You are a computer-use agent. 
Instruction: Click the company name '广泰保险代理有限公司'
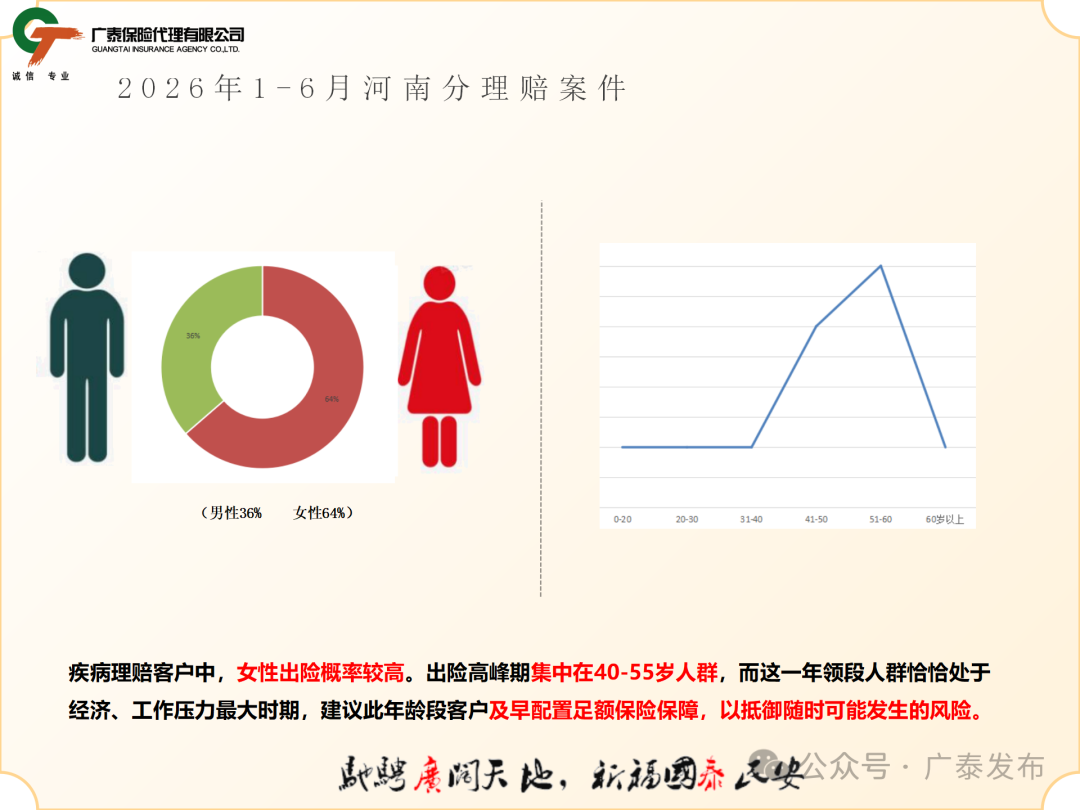click(x=168, y=34)
